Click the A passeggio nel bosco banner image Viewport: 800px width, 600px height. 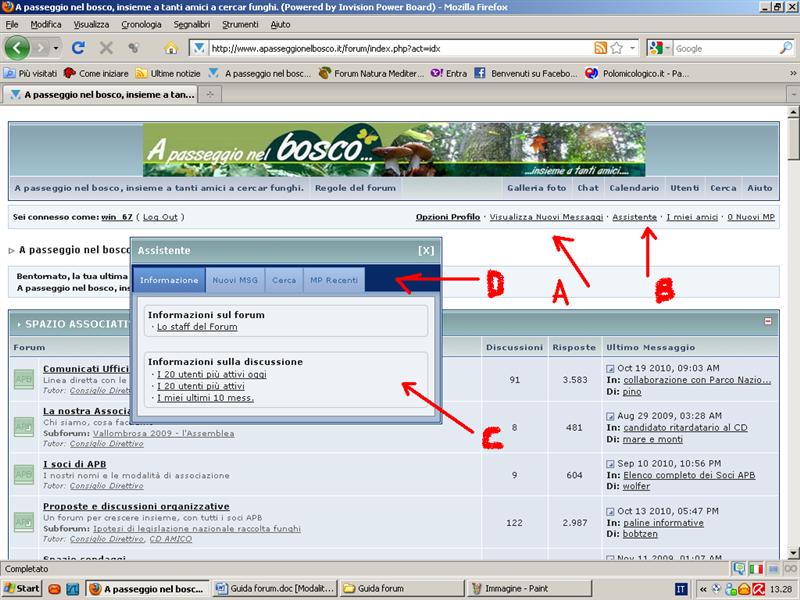[x=394, y=149]
